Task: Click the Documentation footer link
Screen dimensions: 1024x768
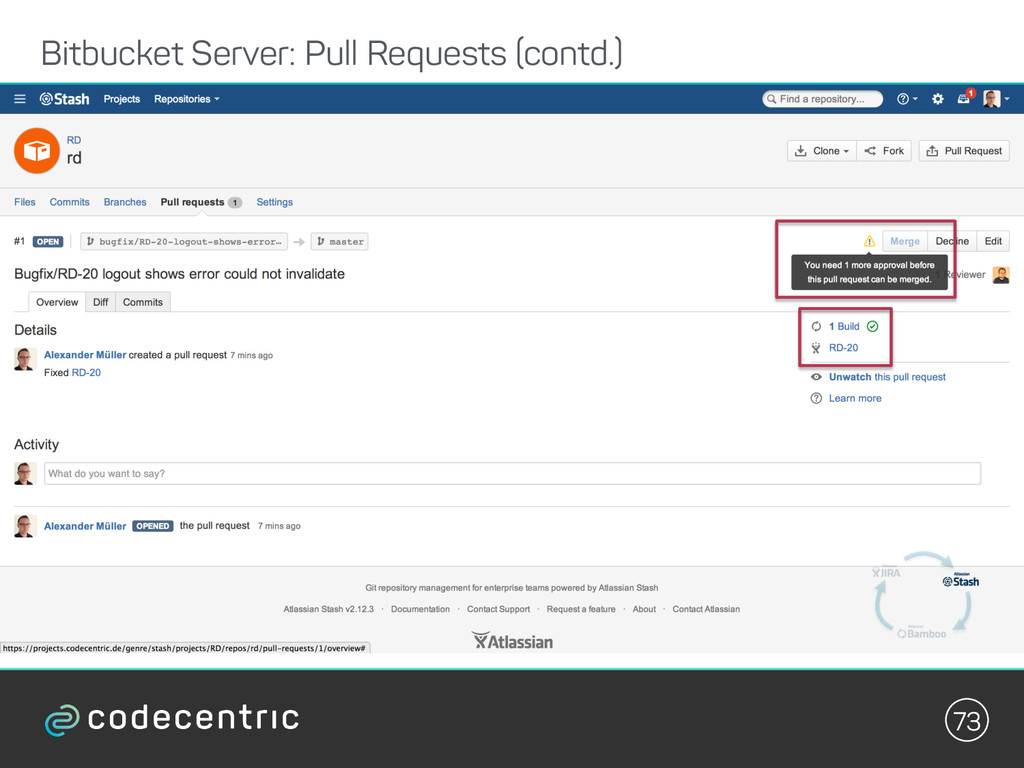Action: (420, 609)
